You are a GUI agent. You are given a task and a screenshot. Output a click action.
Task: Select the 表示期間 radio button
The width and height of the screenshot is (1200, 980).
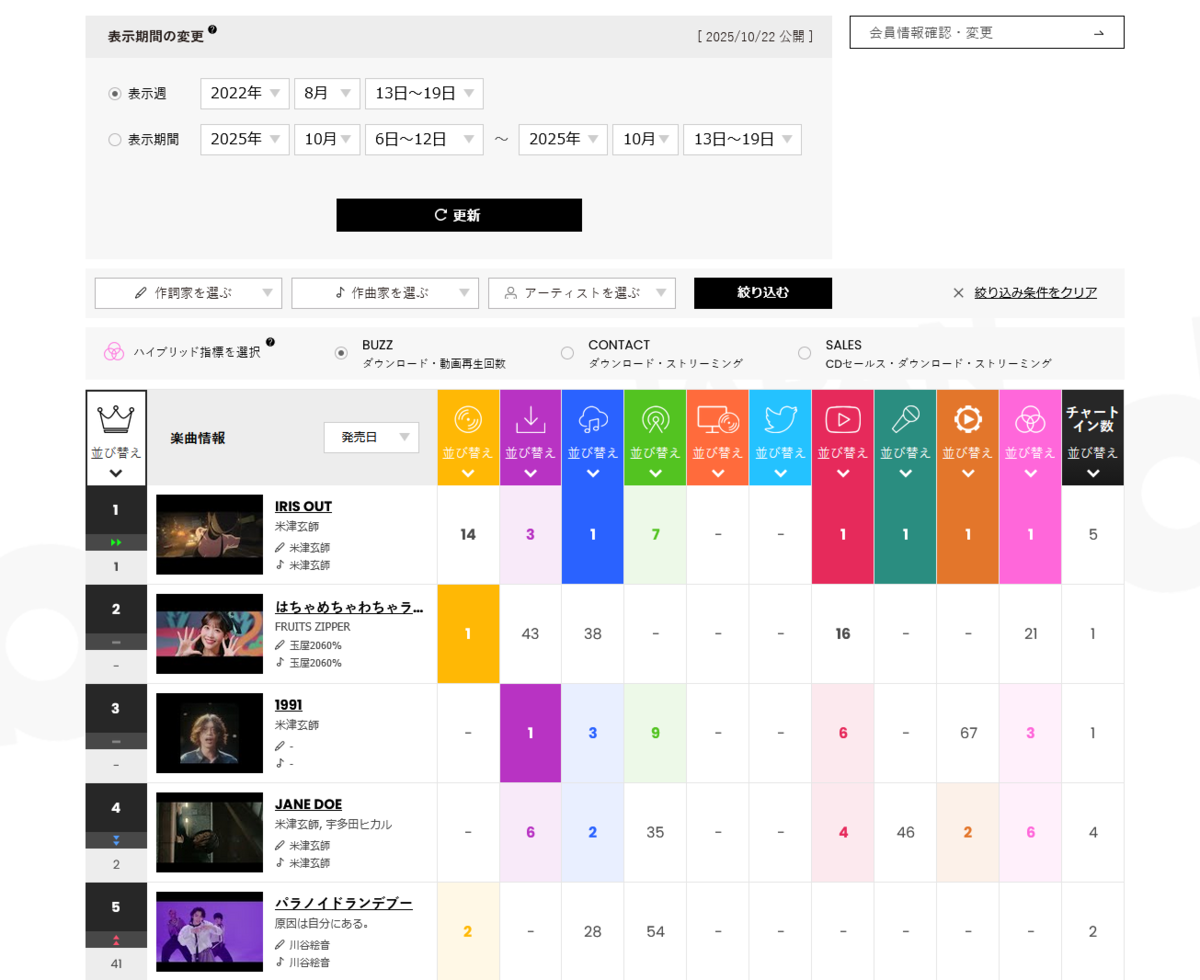coord(115,140)
